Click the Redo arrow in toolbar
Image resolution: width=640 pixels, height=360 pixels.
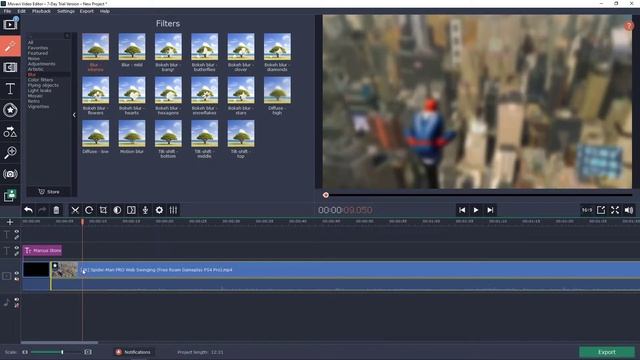pos(42,210)
